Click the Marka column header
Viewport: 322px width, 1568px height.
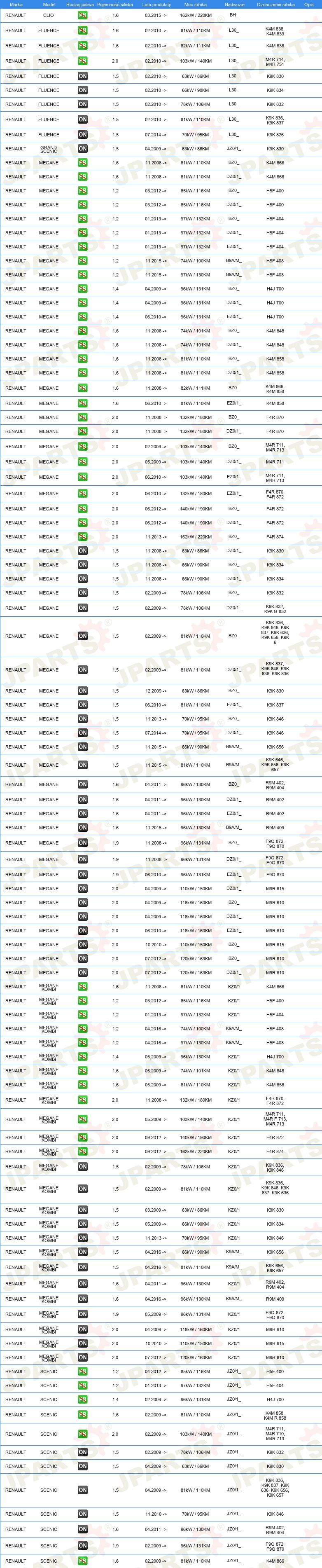[x=16, y=4]
